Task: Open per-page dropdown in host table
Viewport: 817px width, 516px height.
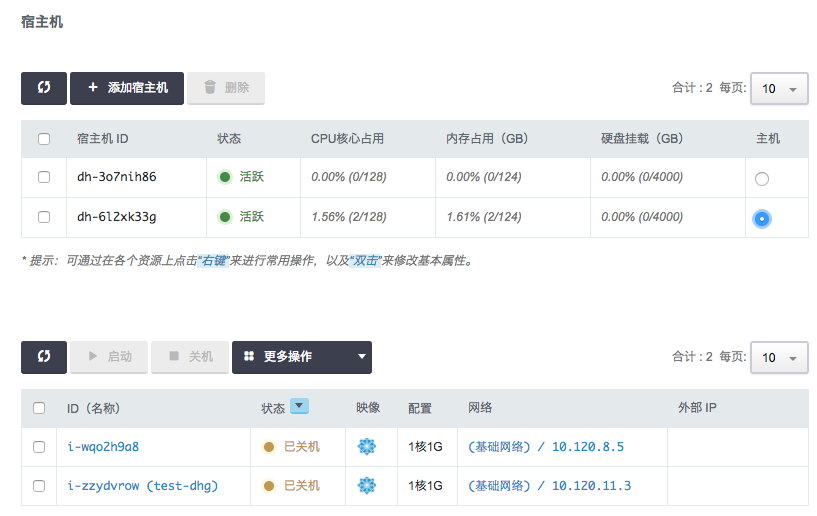Action: point(779,89)
